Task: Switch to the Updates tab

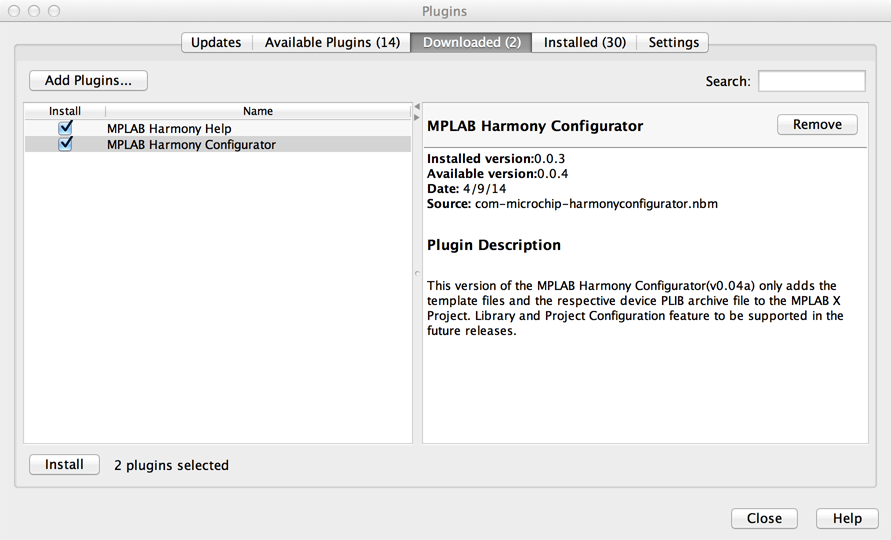Action: [216, 42]
